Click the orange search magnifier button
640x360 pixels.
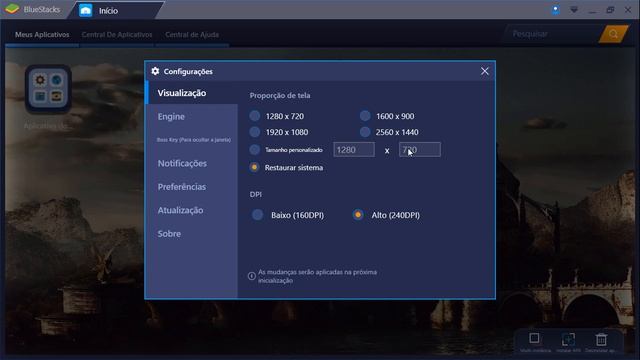(x=613, y=34)
